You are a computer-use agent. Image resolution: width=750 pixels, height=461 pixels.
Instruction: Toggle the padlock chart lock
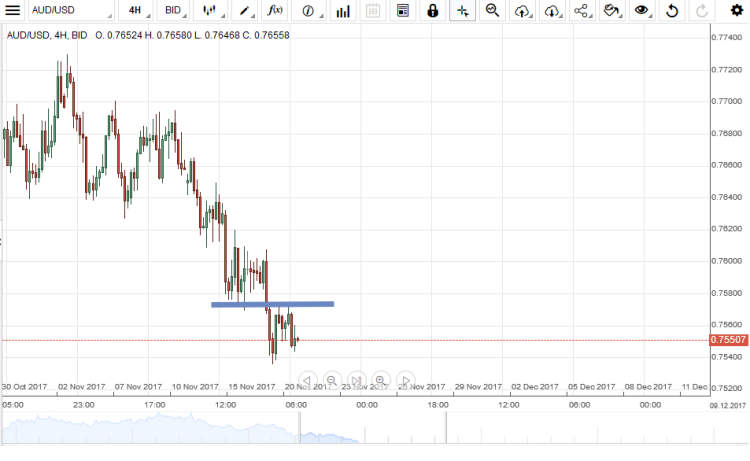tap(432, 10)
